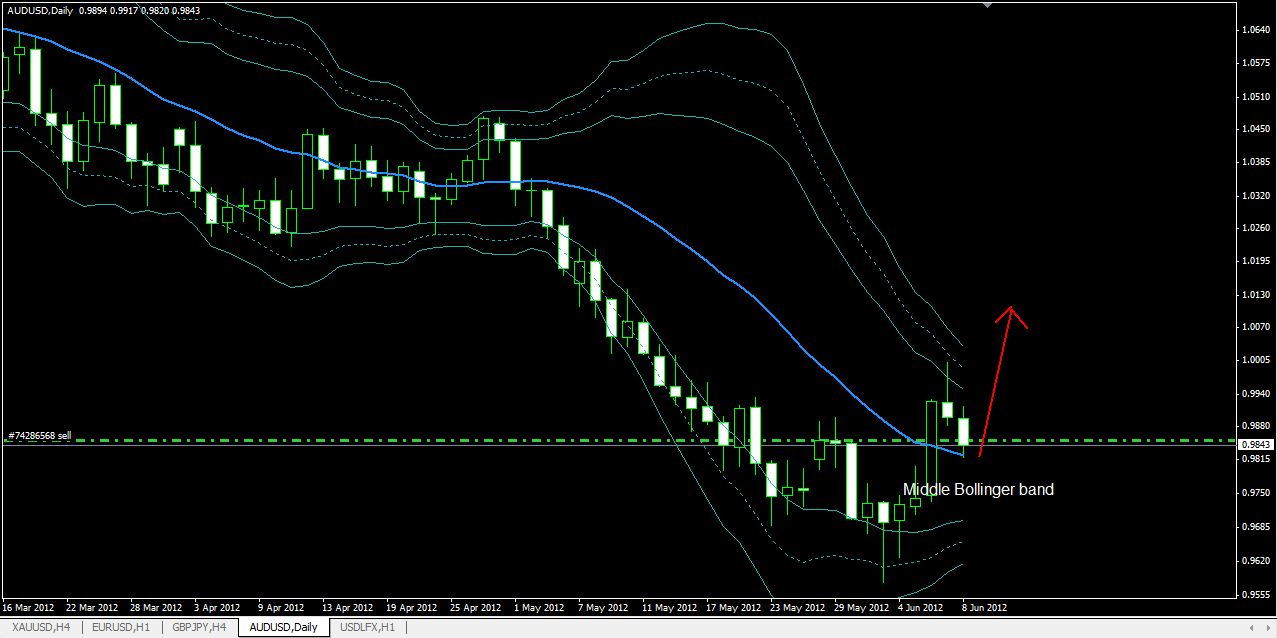
Task: Click the 1.0320 price scale label
Action: [x=1254, y=195]
